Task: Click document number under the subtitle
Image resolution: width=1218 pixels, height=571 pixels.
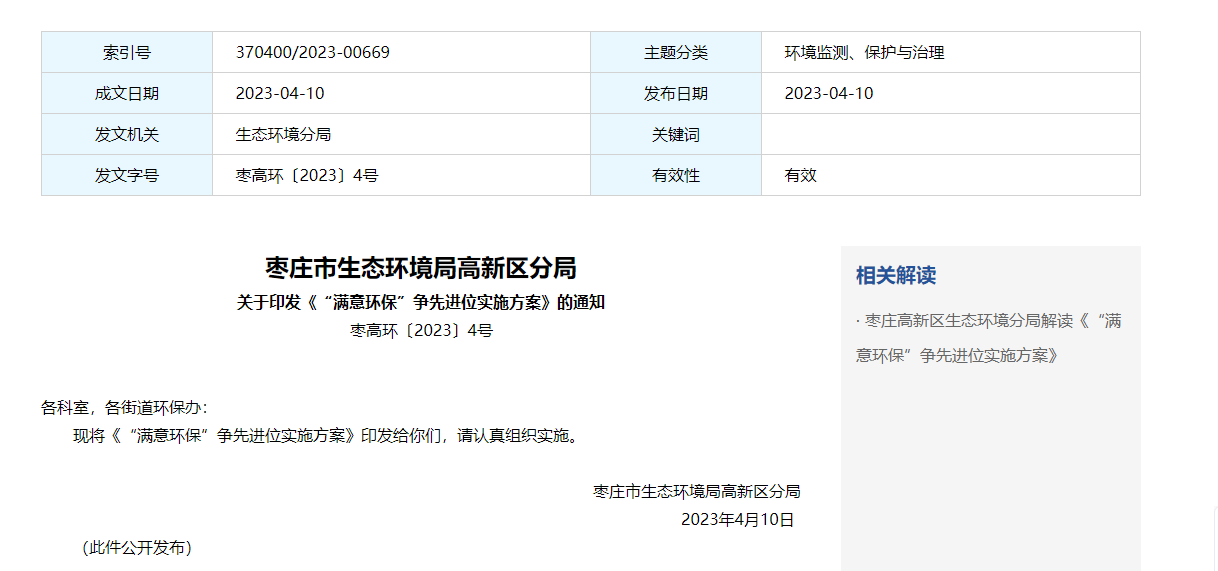Action: pyautogui.click(x=421, y=330)
